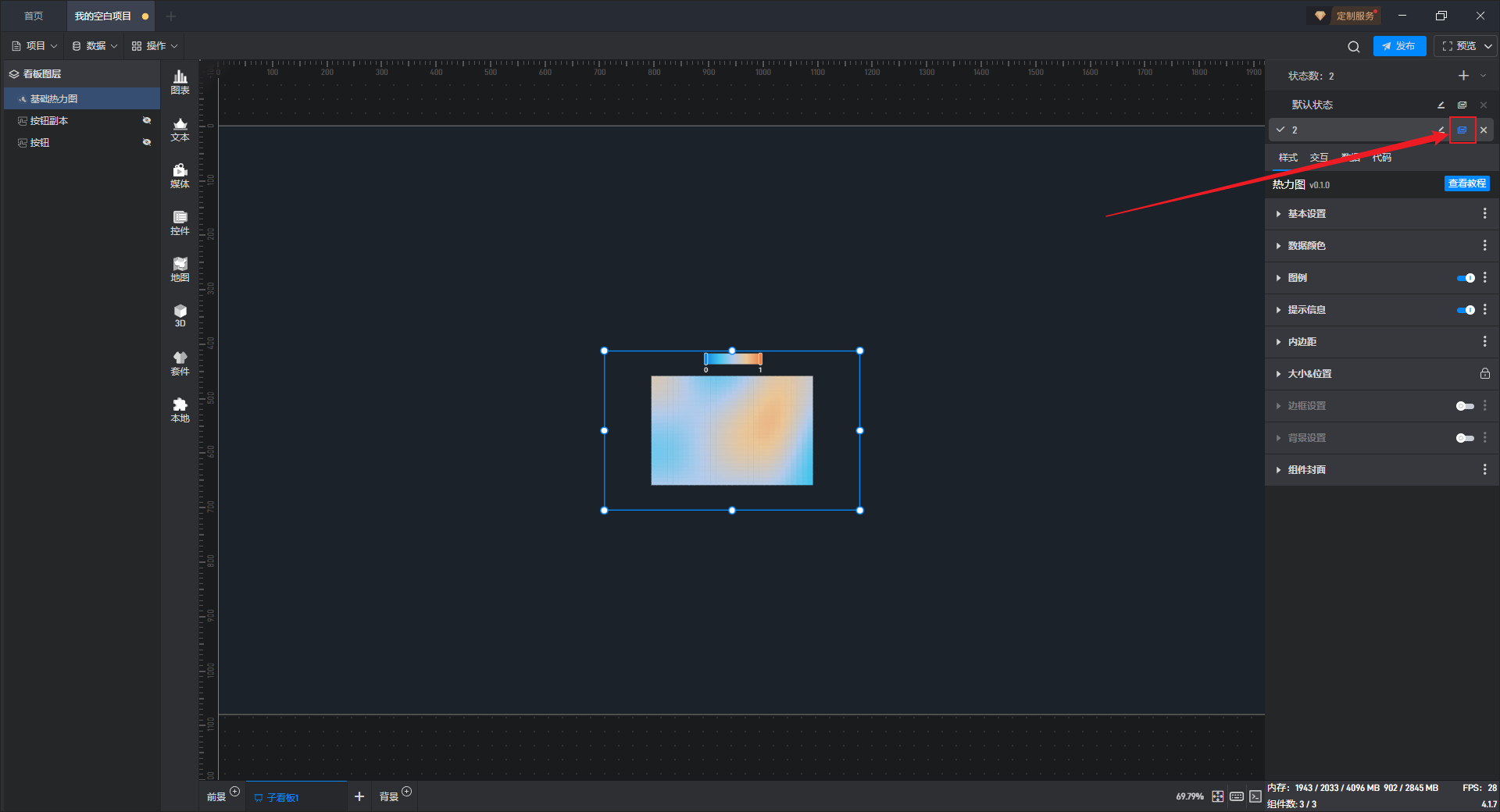Image resolution: width=1500 pixels, height=812 pixels.
Task: Open the 文本 text components panel
Action: coord(180,129)
